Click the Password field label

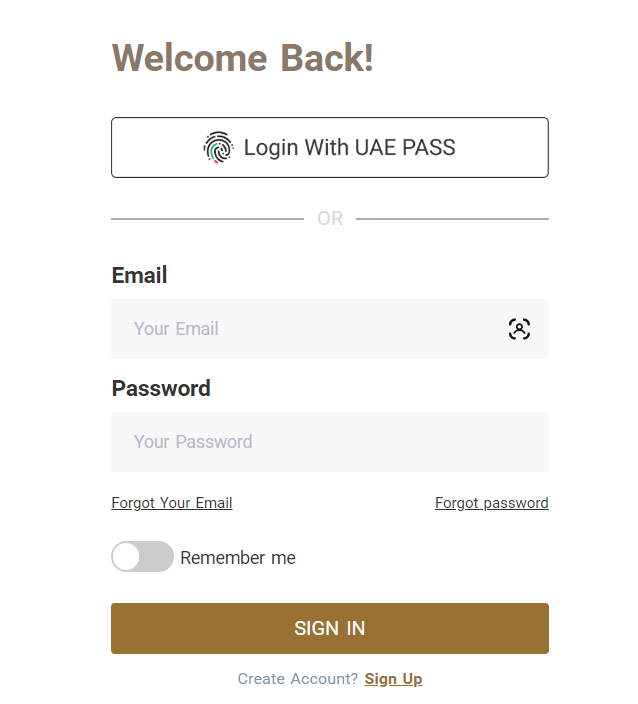pos(161,388)
